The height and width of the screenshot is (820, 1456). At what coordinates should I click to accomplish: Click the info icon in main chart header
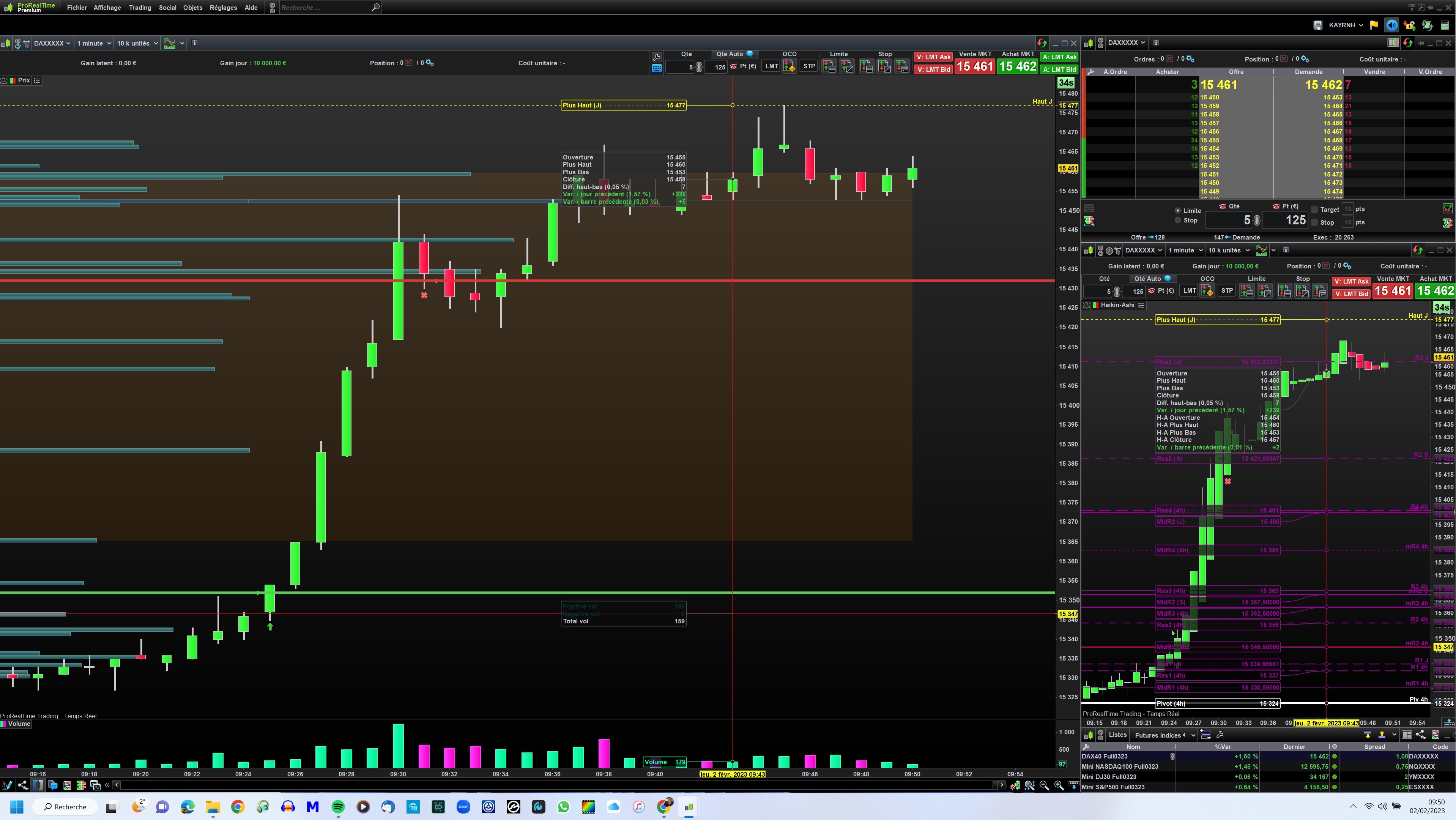(195, 43)
